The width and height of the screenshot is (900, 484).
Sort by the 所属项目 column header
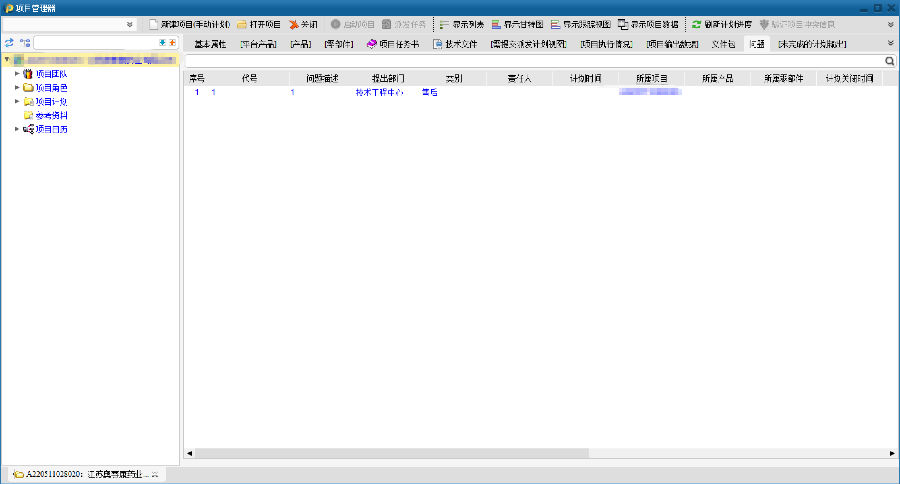[x=651, y=78]
